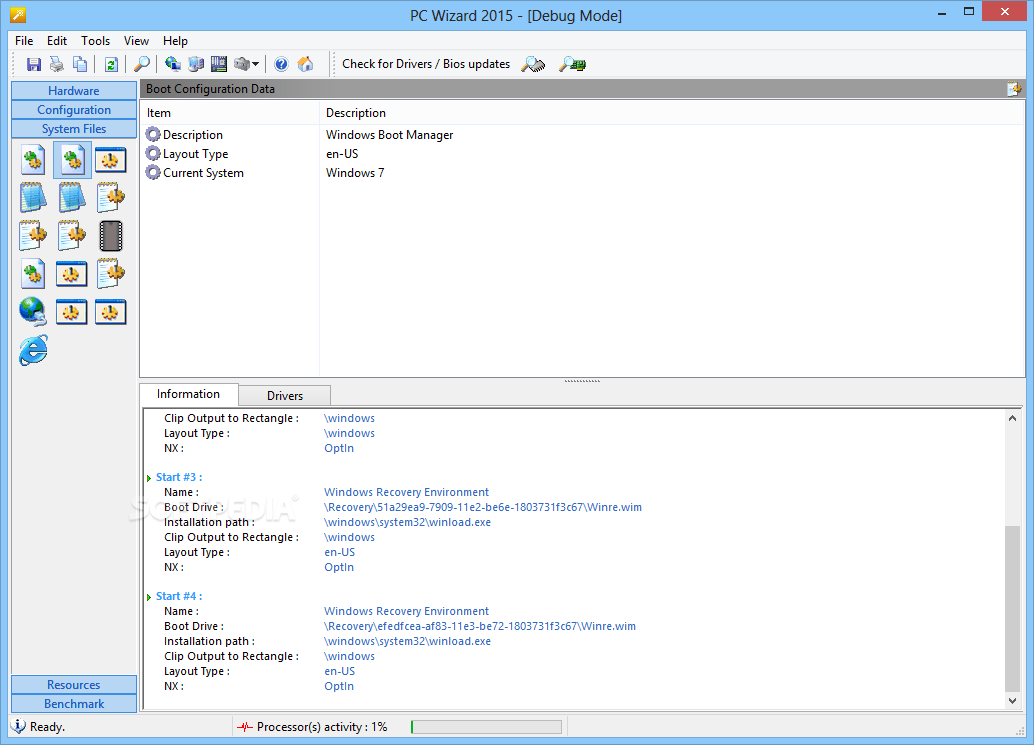Click the Windows 7 value

pyautogui.click(x=355, y=173)
